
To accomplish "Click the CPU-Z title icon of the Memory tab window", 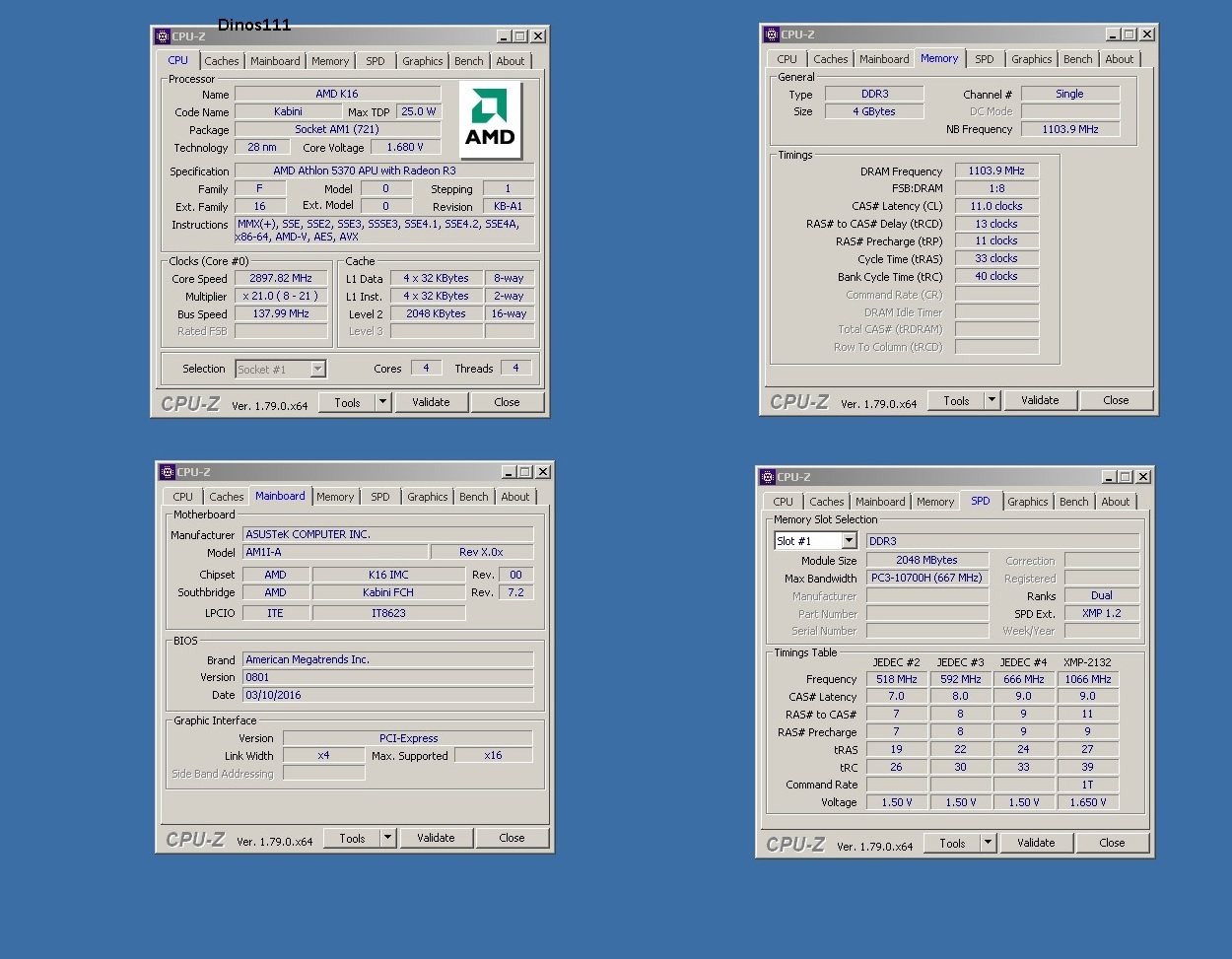I will tap(772, 34).
